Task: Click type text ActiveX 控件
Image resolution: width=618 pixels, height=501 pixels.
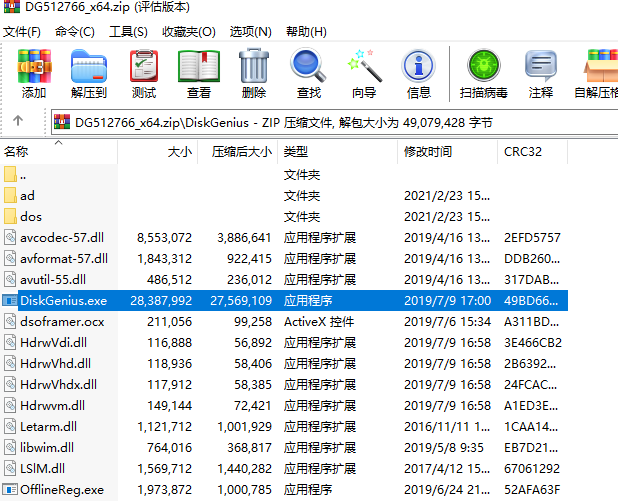Action: coord(319,322)
